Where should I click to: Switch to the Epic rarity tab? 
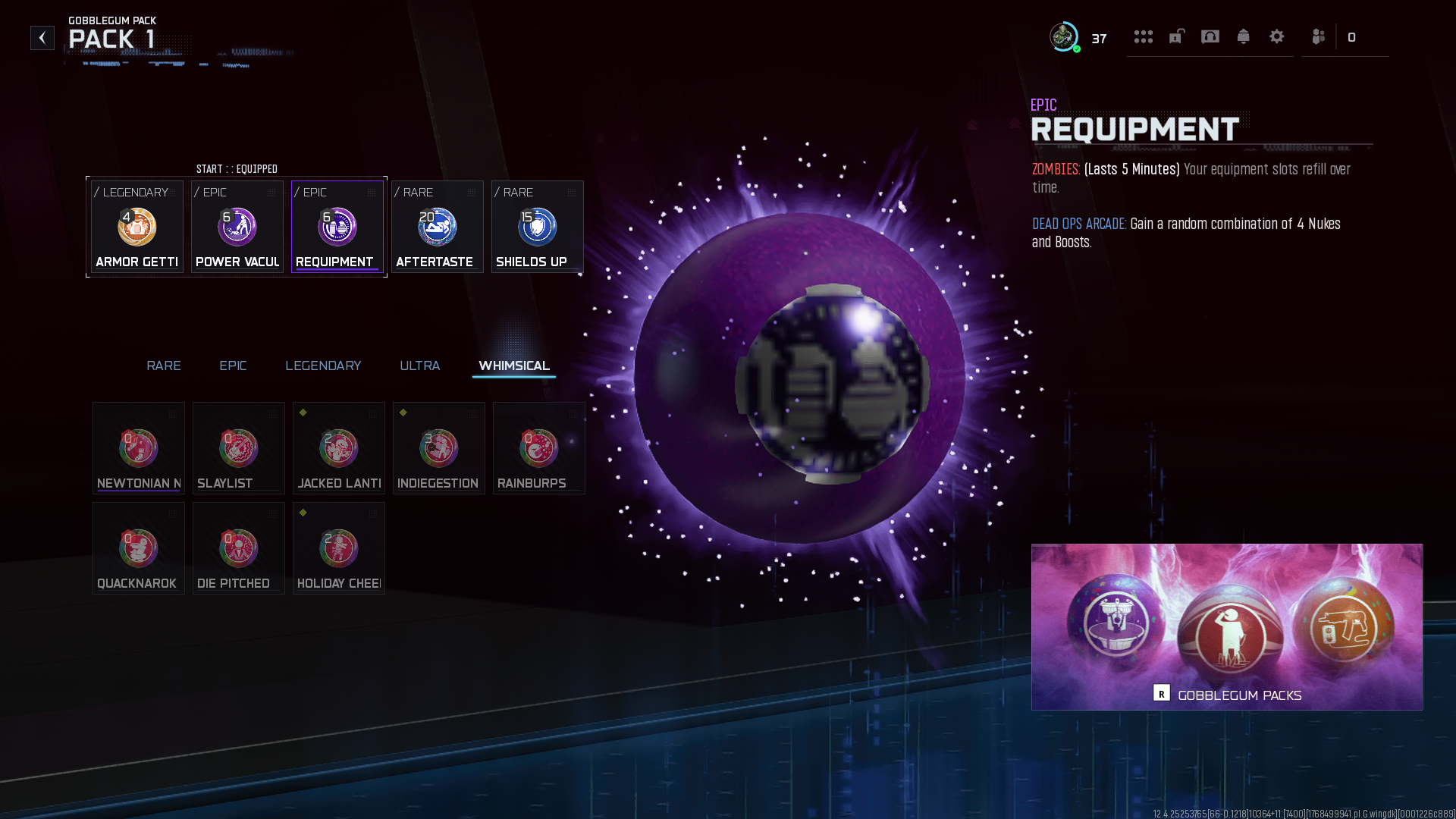coord(233,366)
